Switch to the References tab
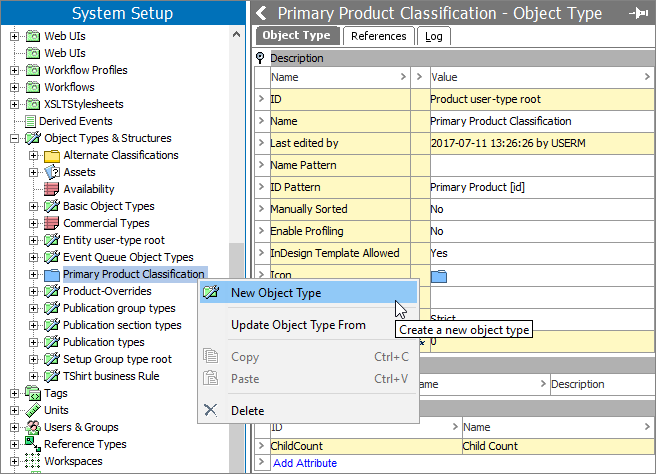The image size is (656, 474). click(378, 36)
